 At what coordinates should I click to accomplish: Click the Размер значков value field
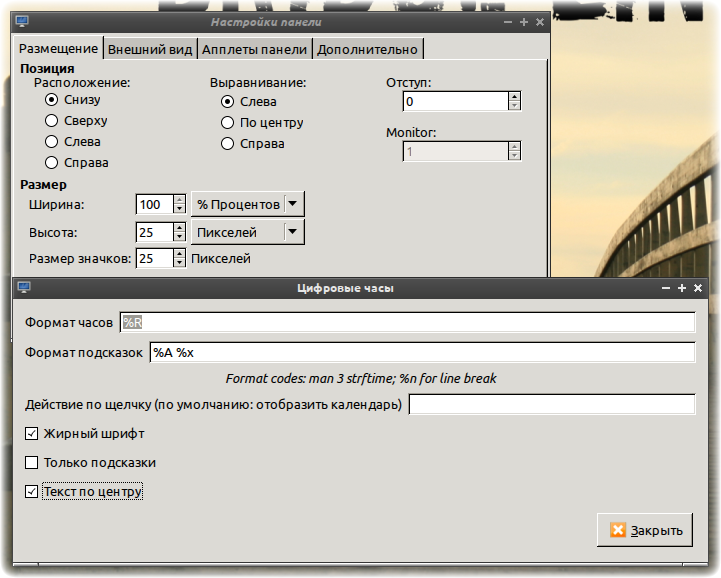(x=154, y=258)
